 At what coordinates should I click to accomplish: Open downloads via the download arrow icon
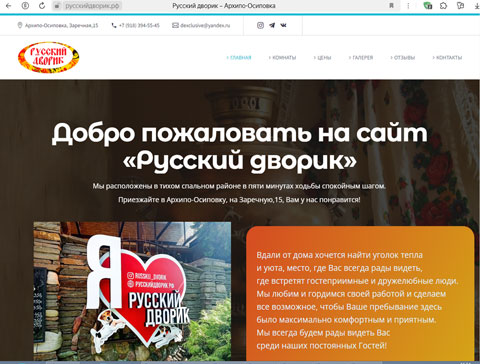click(477, 6)
